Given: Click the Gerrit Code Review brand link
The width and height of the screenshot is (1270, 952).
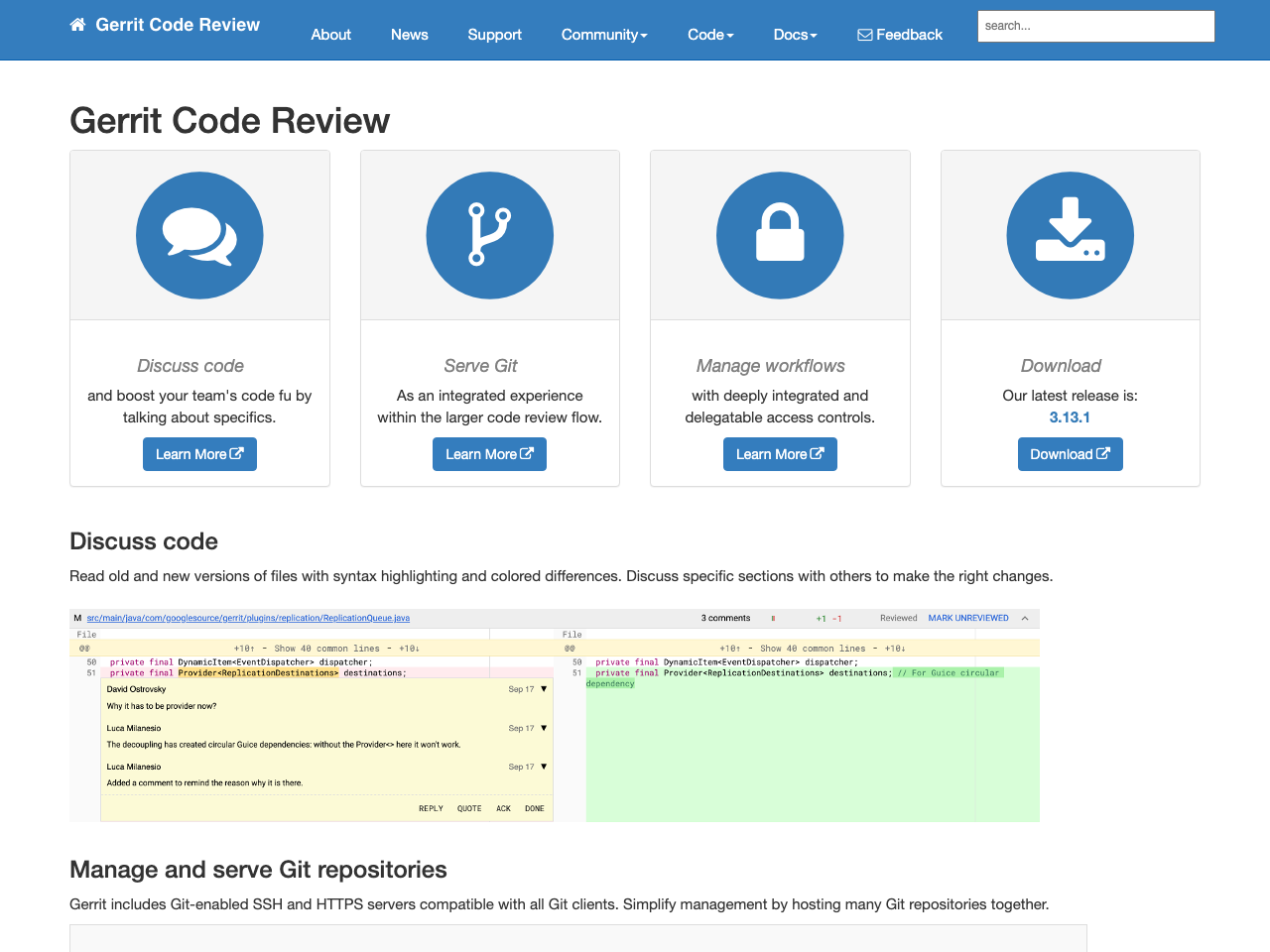Looking at the screenshot, I should [x=178, y=25].
